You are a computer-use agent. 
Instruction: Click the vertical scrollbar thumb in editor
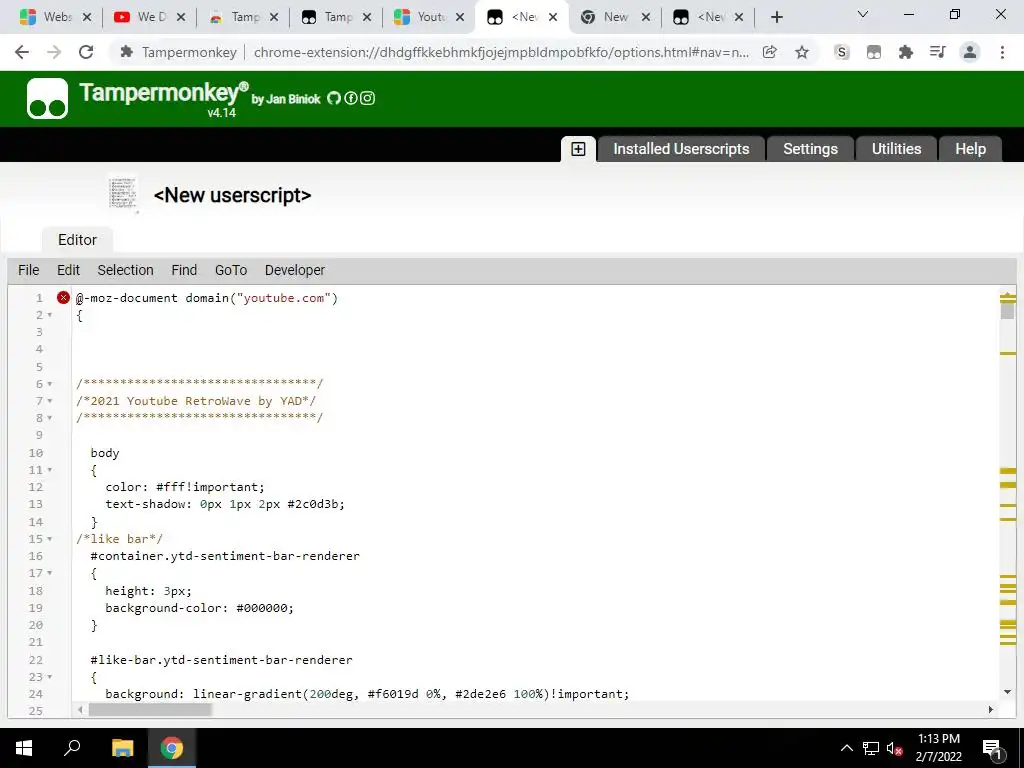coord(1008,310)
